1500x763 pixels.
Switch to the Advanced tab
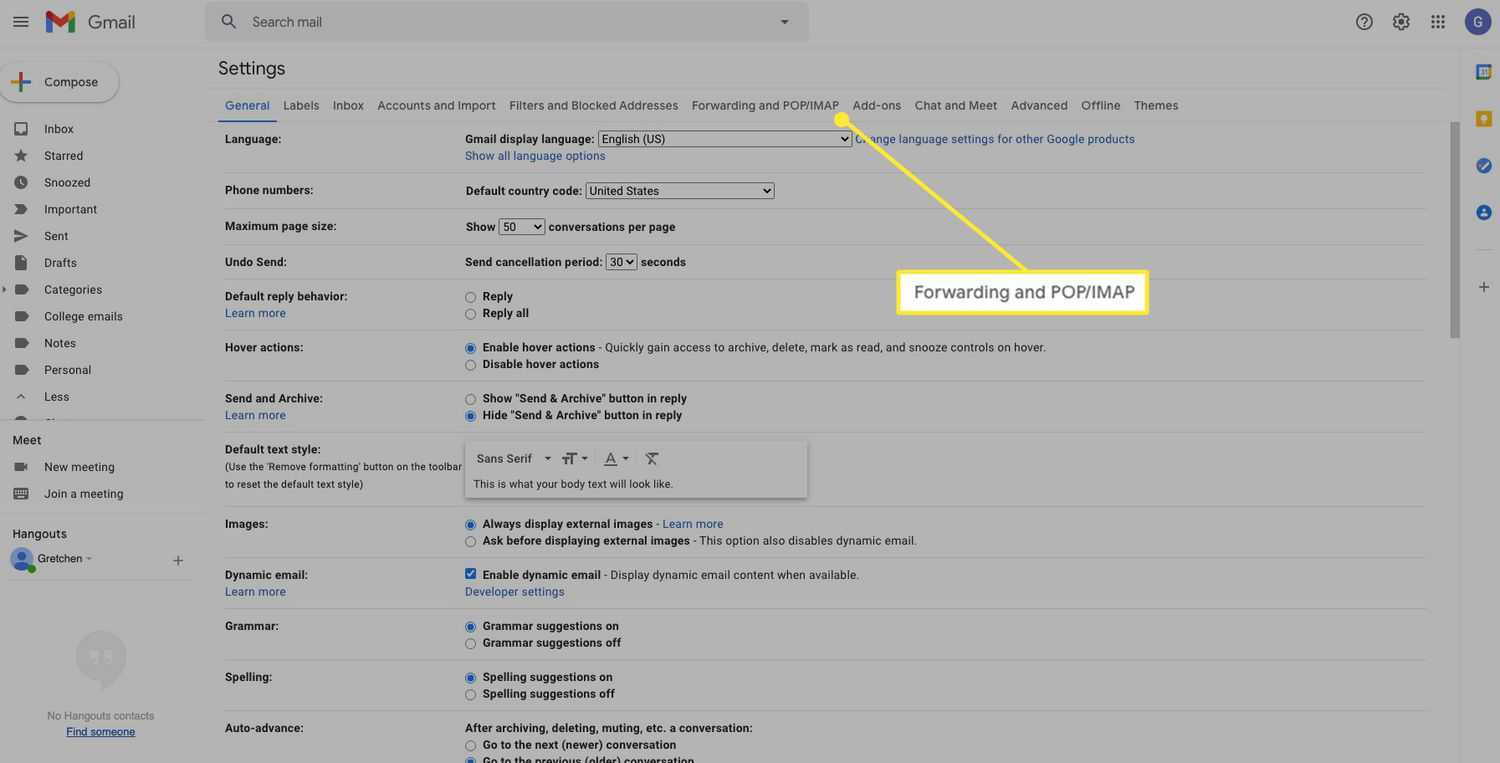tap(1039, 105)
